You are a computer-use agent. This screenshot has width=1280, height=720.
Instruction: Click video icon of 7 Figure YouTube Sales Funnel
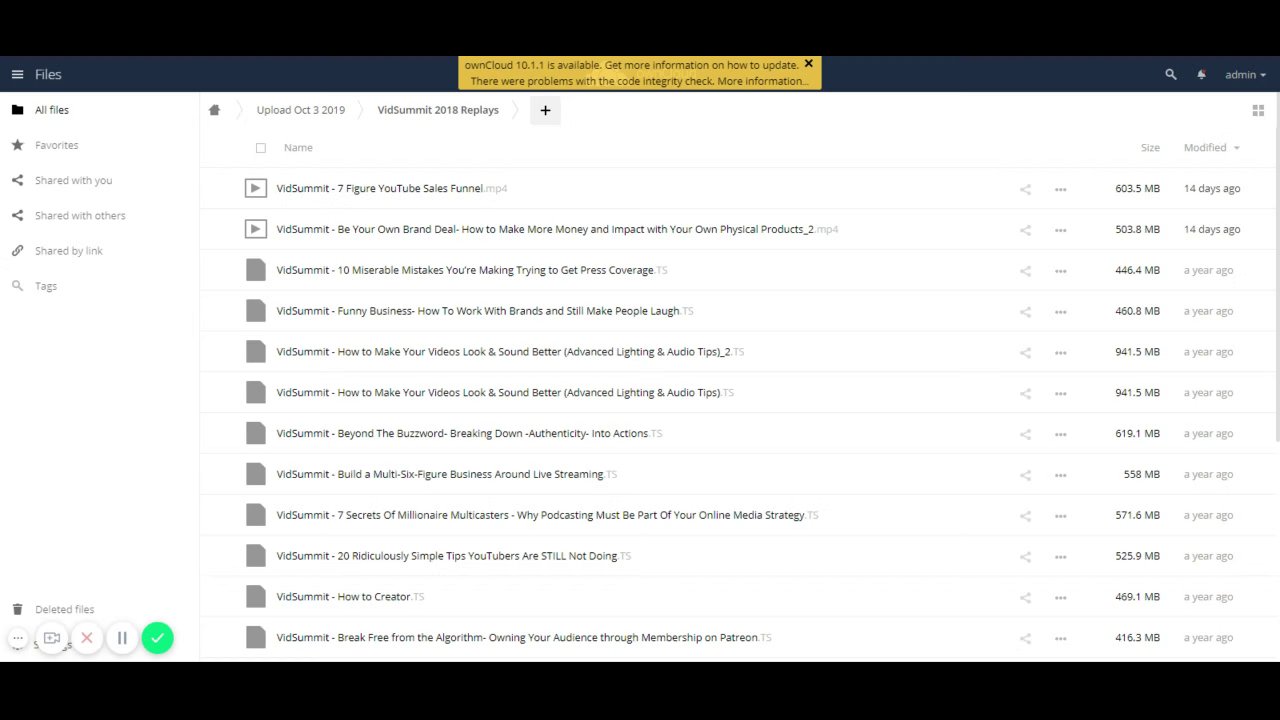tap(256, 188)
